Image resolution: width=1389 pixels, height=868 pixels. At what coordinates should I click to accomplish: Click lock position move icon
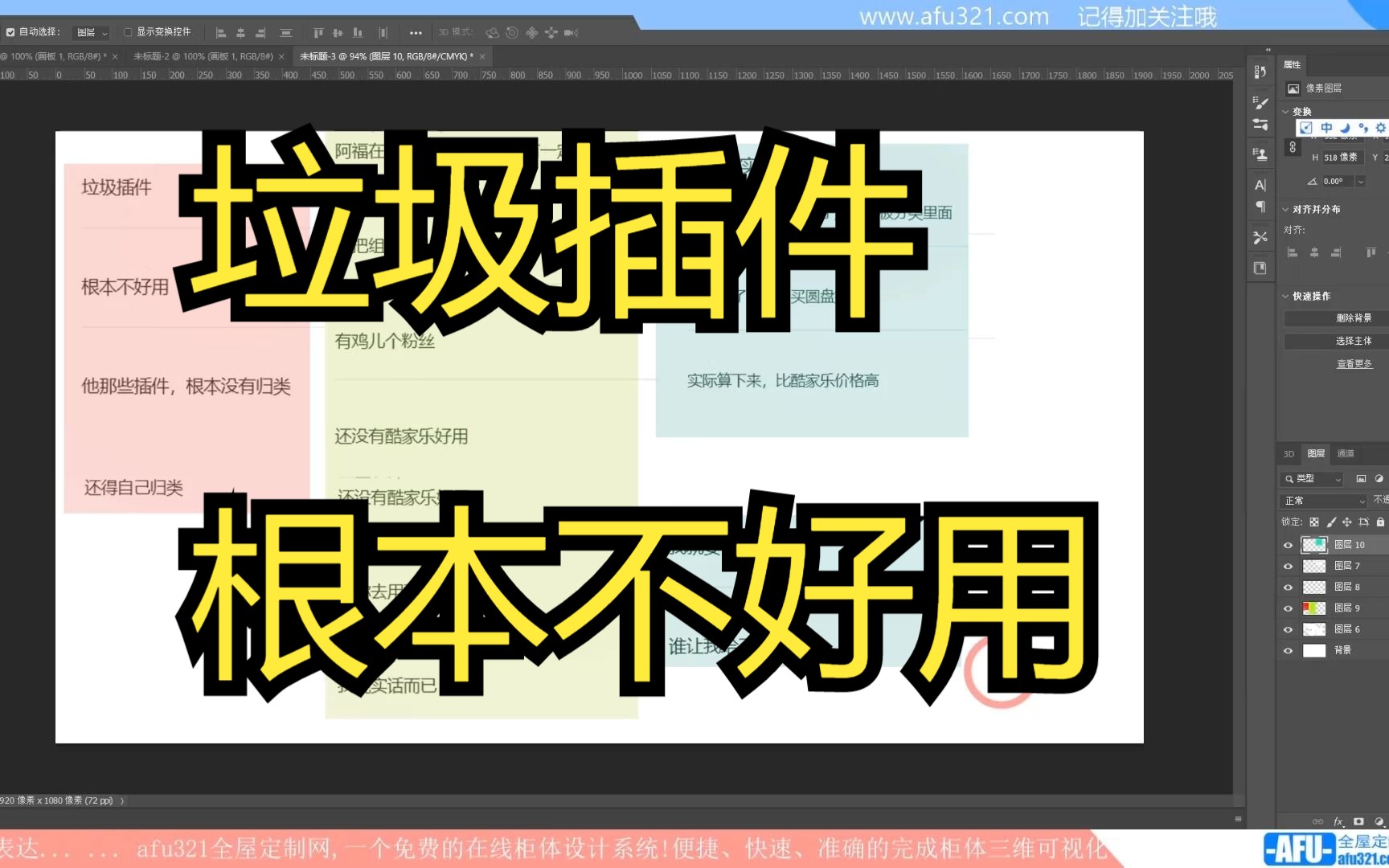tap(1347, 522)
